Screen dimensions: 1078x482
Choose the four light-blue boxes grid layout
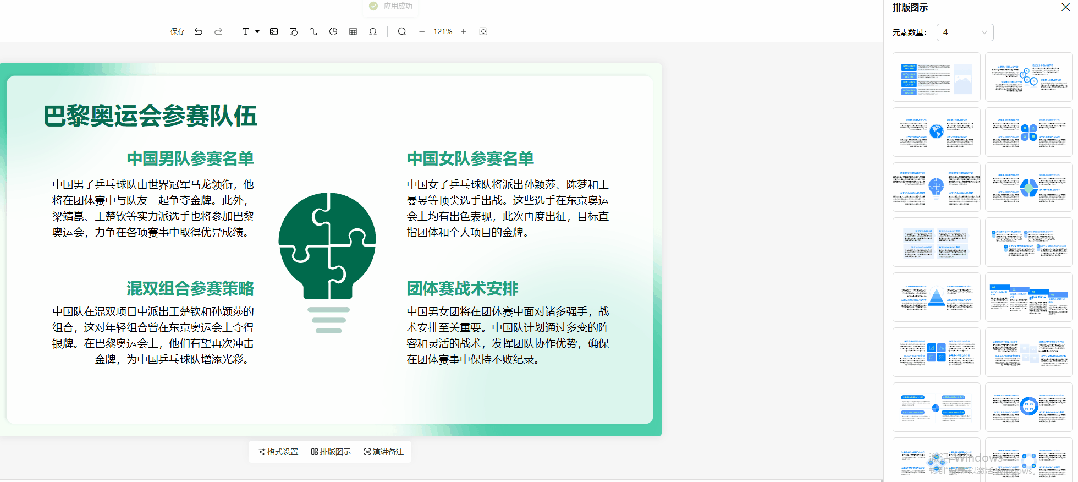click(x=936, y=242)
